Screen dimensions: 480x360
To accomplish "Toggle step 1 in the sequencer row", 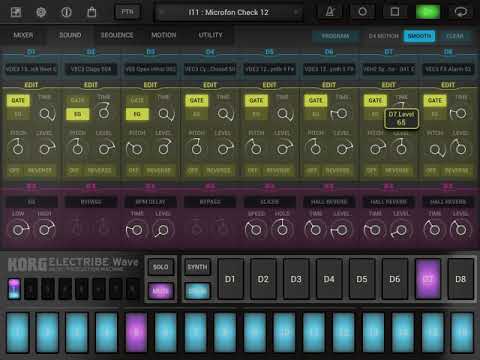I will pyautogui.click(x=17, y=332).
